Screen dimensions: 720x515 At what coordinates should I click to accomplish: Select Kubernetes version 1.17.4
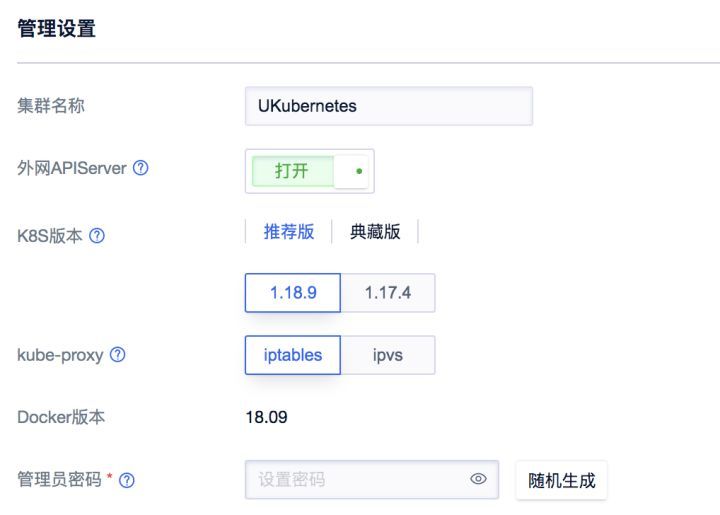pyautogui.click(x=388, y=292)
